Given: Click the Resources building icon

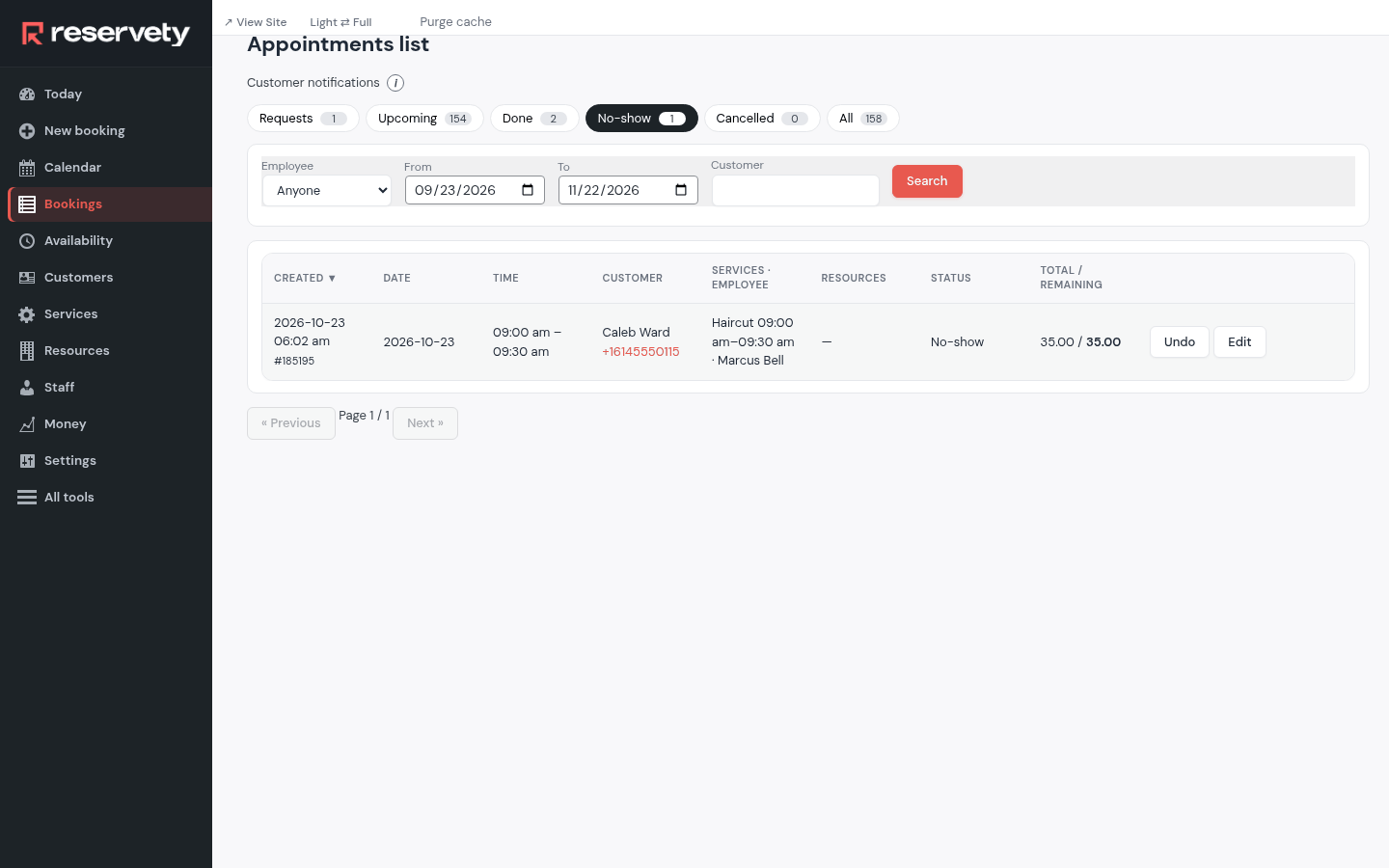Looking at the screenshot, I should (x=27, y=351).
